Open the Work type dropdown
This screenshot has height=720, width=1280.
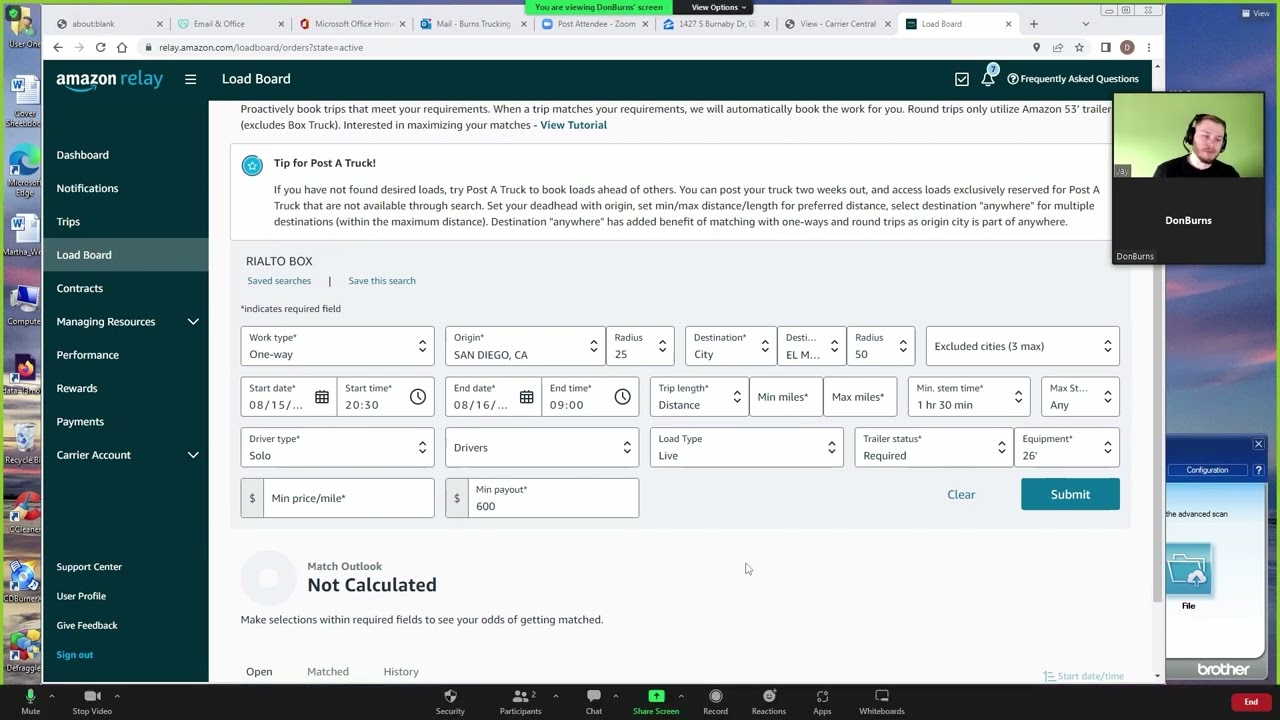[337, 346]
